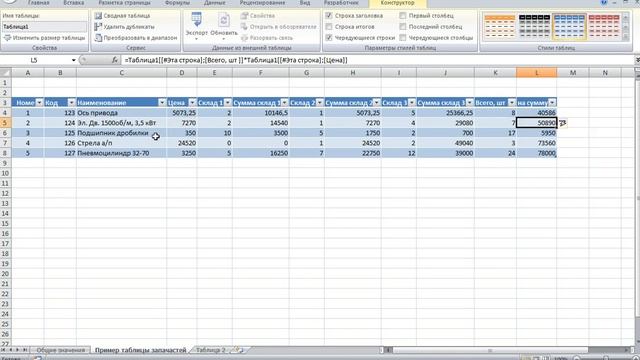Open the Склад 3 column filter dropdown
Screen dimensions: 640x360
[x=411, y=102]
